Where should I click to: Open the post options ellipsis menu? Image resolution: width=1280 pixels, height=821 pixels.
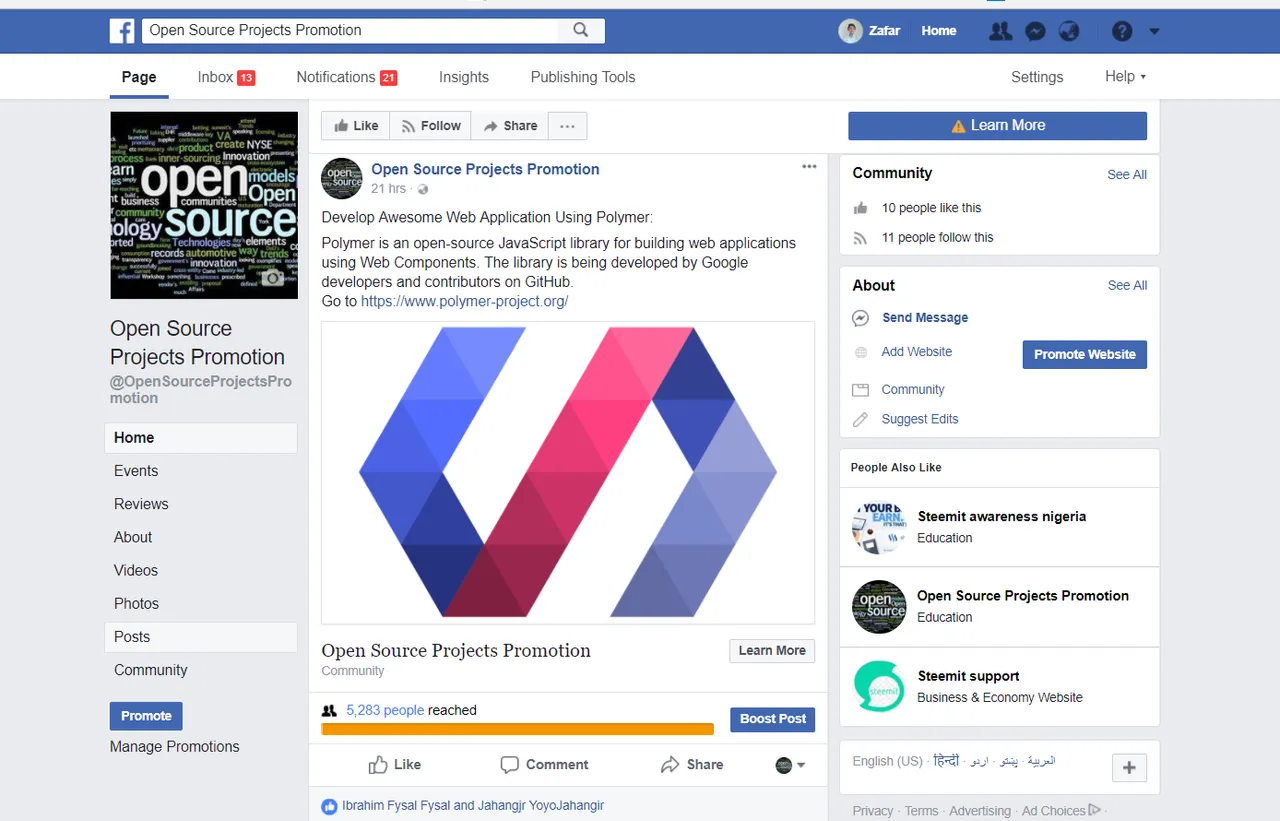click(809, 167)
